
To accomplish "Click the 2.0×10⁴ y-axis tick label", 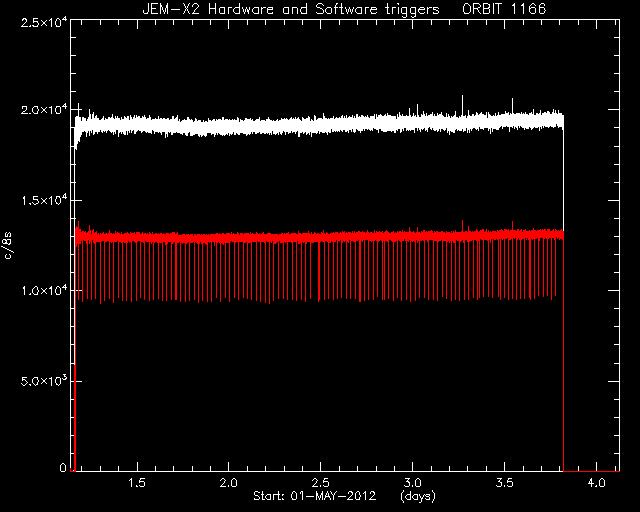I will [x=44, y=110].
